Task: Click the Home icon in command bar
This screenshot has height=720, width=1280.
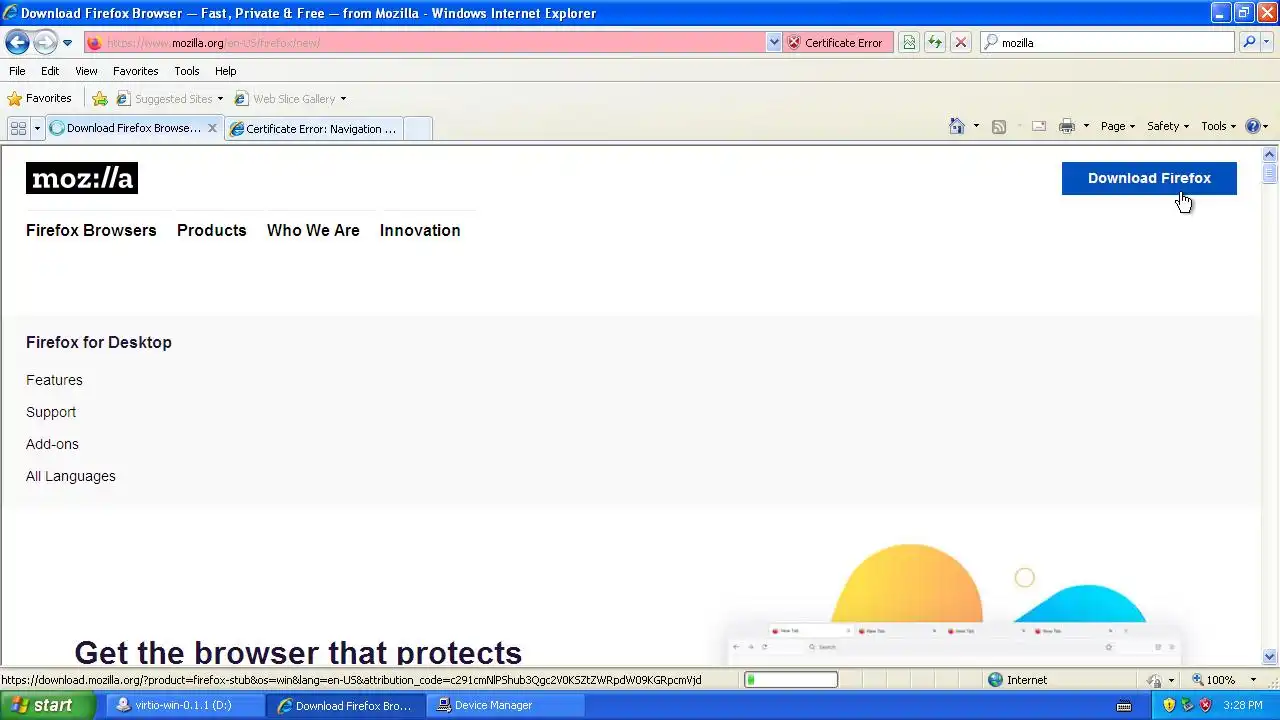Action: click(957, 126)
